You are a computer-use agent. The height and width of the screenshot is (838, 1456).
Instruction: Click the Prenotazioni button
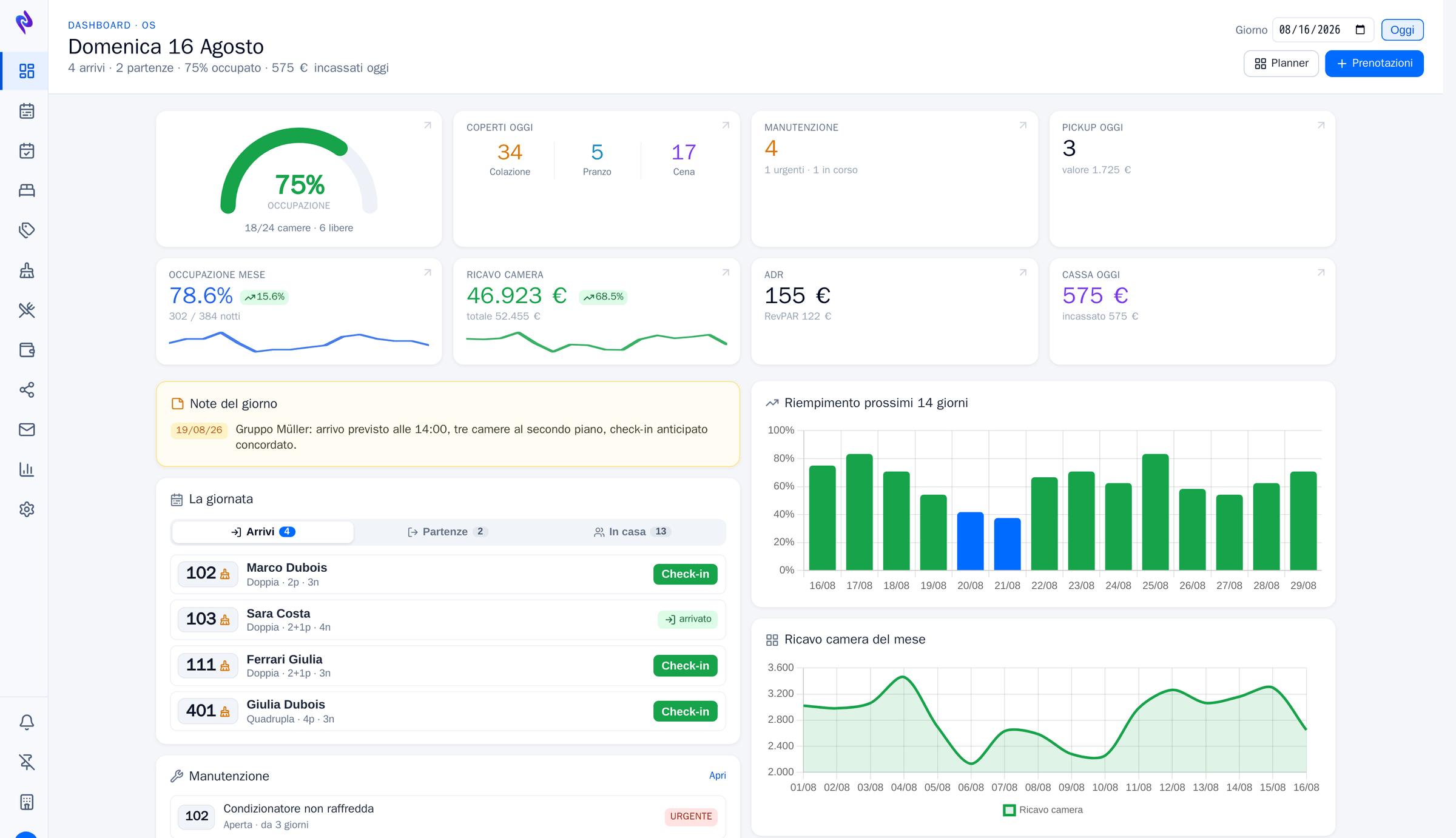(x=1374, y=64)
